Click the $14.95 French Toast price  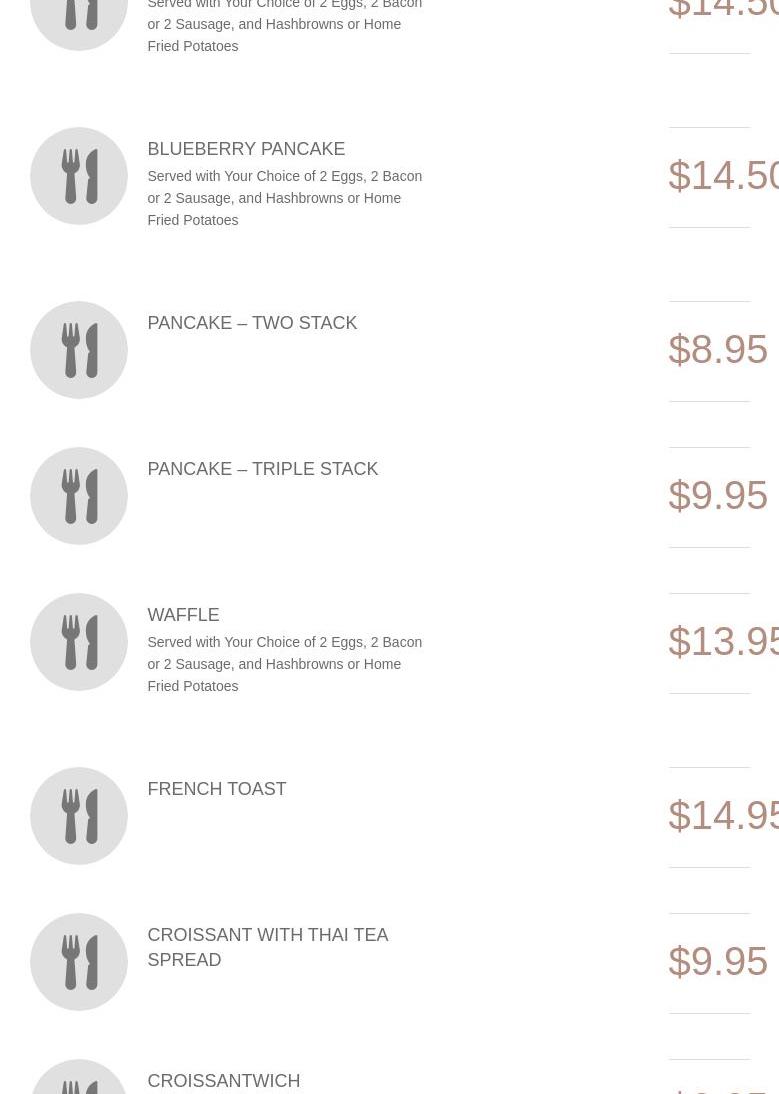723,816
